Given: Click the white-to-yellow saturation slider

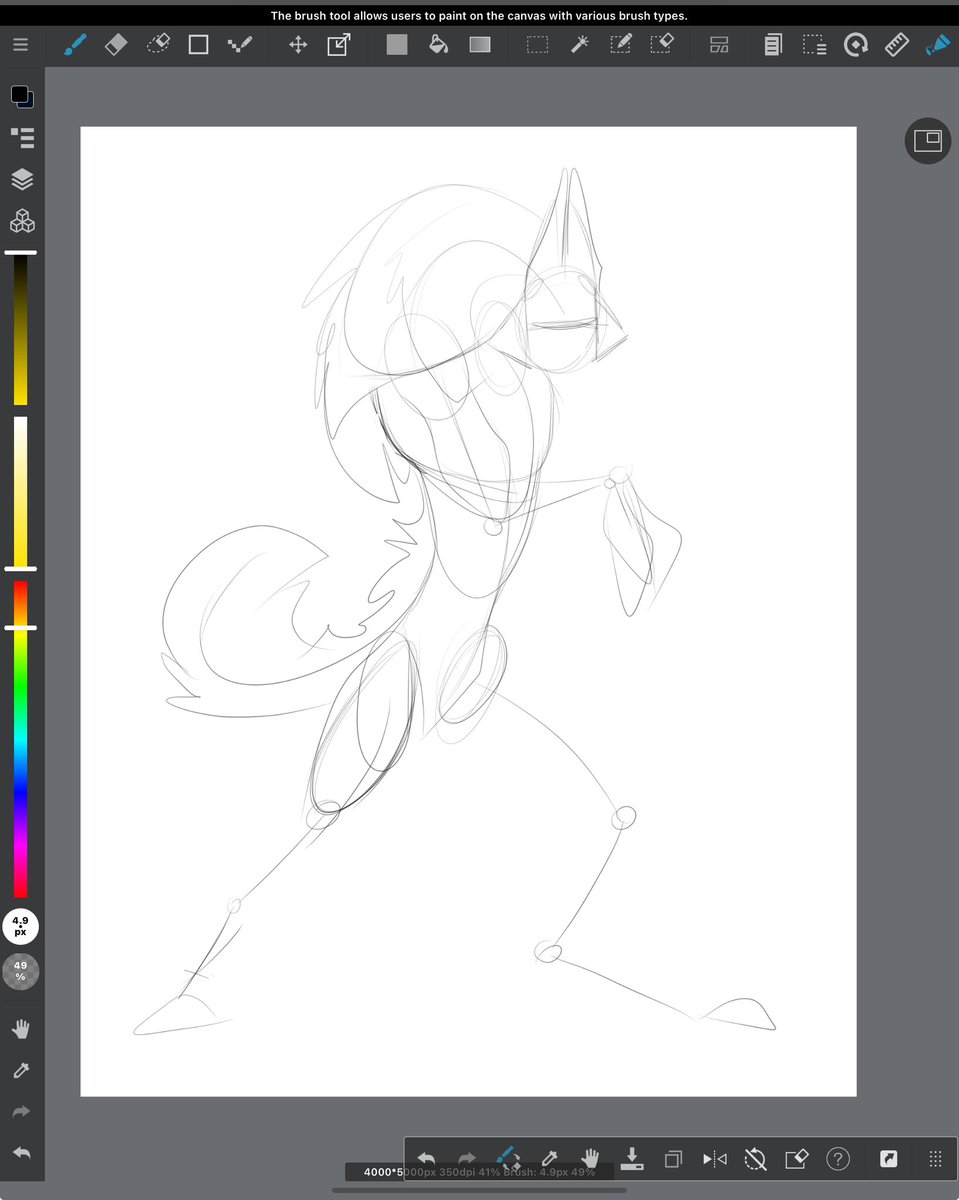Looking at the screenshot, I should pos(20,493).
